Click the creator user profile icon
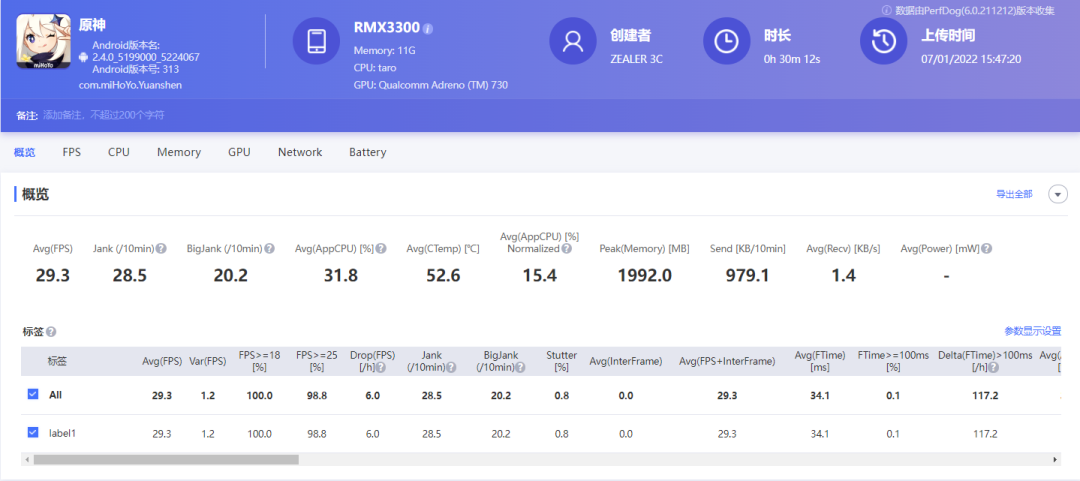Viewport: 1080px width, 481px height. [572, 41]
